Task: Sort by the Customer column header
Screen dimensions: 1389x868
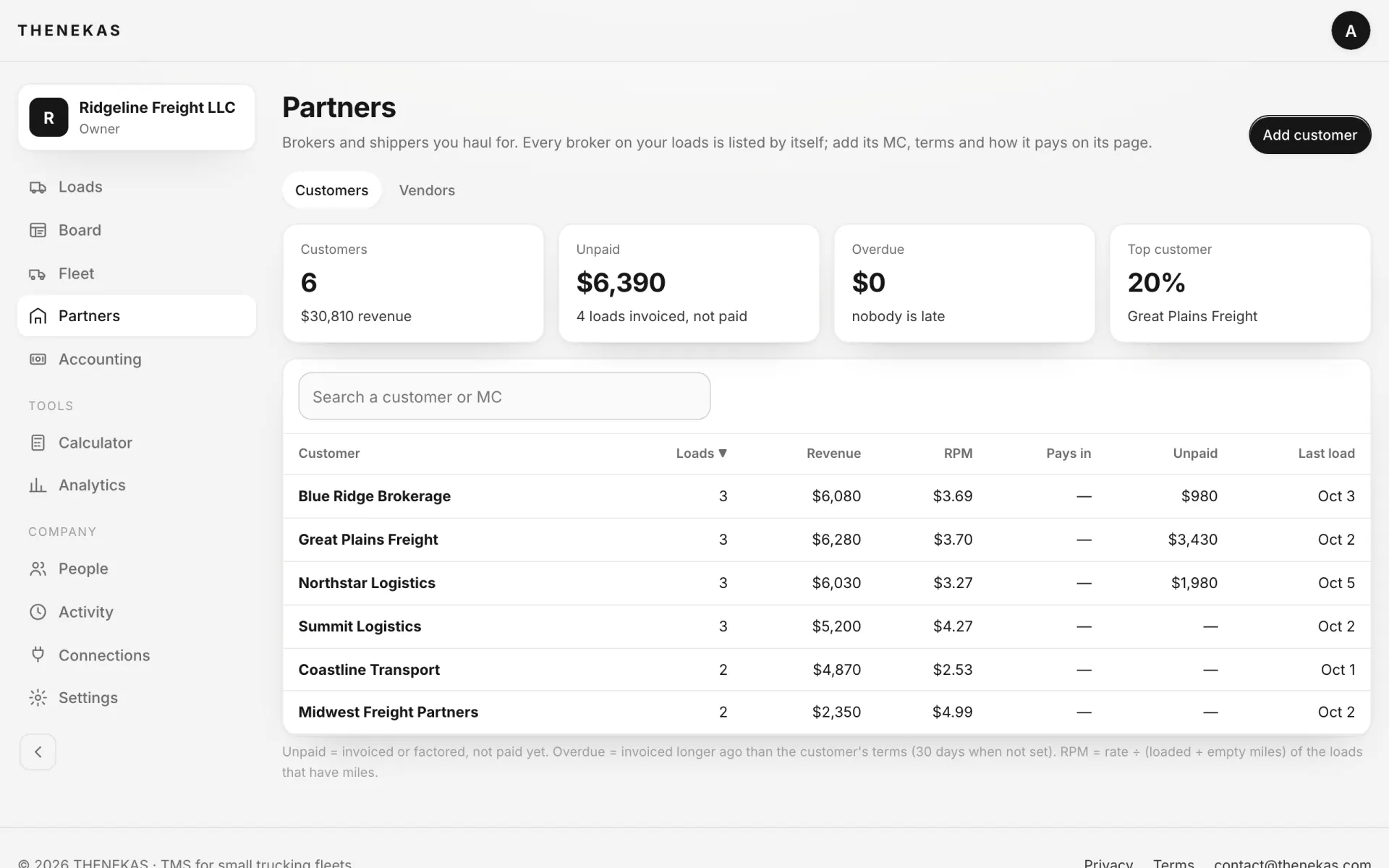Action: click(329, 454)
